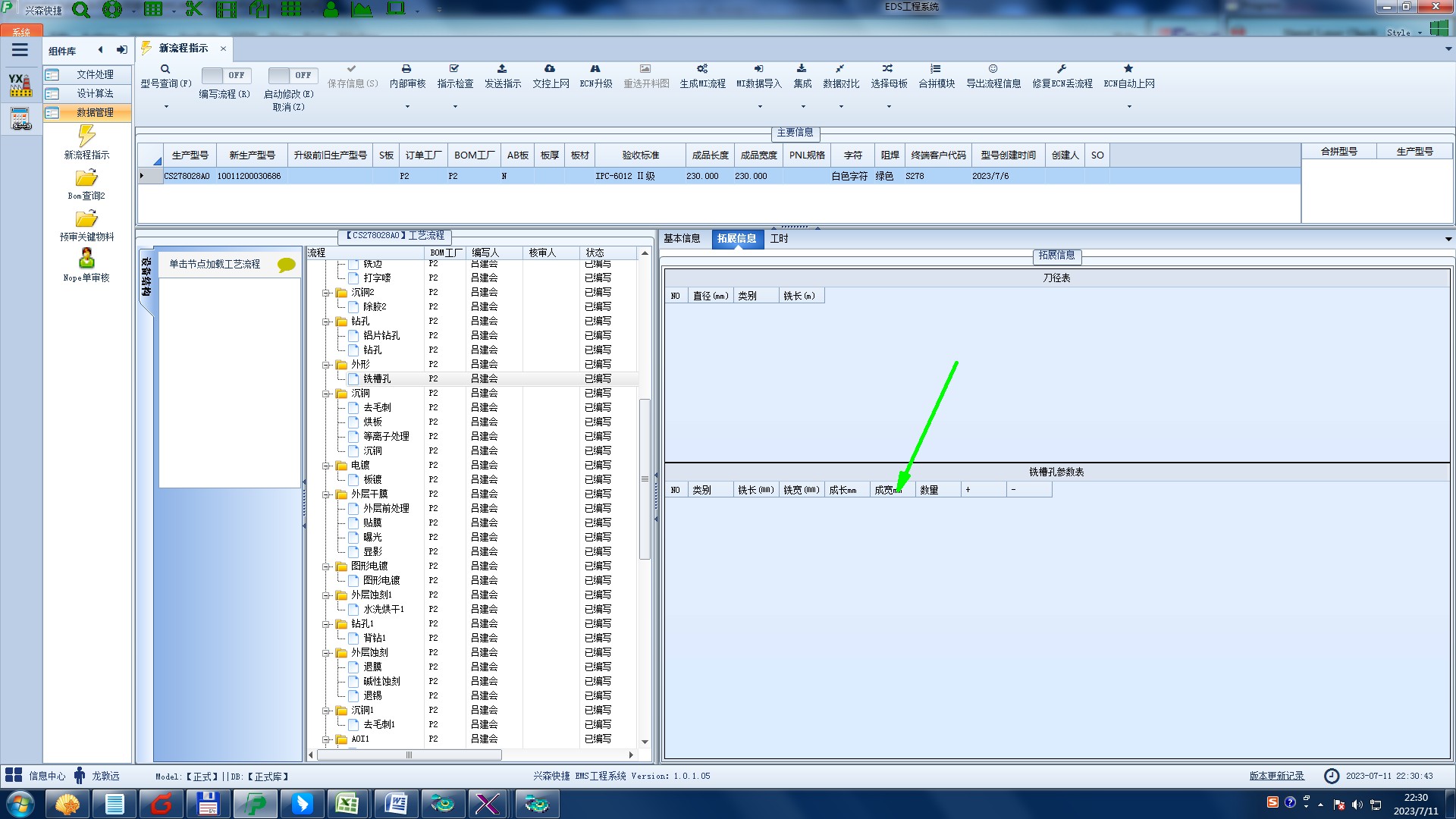Viewport: 1456px width, 819px height.
Task: Select 数据管理 in component library
Action: (x=94, y=112)
